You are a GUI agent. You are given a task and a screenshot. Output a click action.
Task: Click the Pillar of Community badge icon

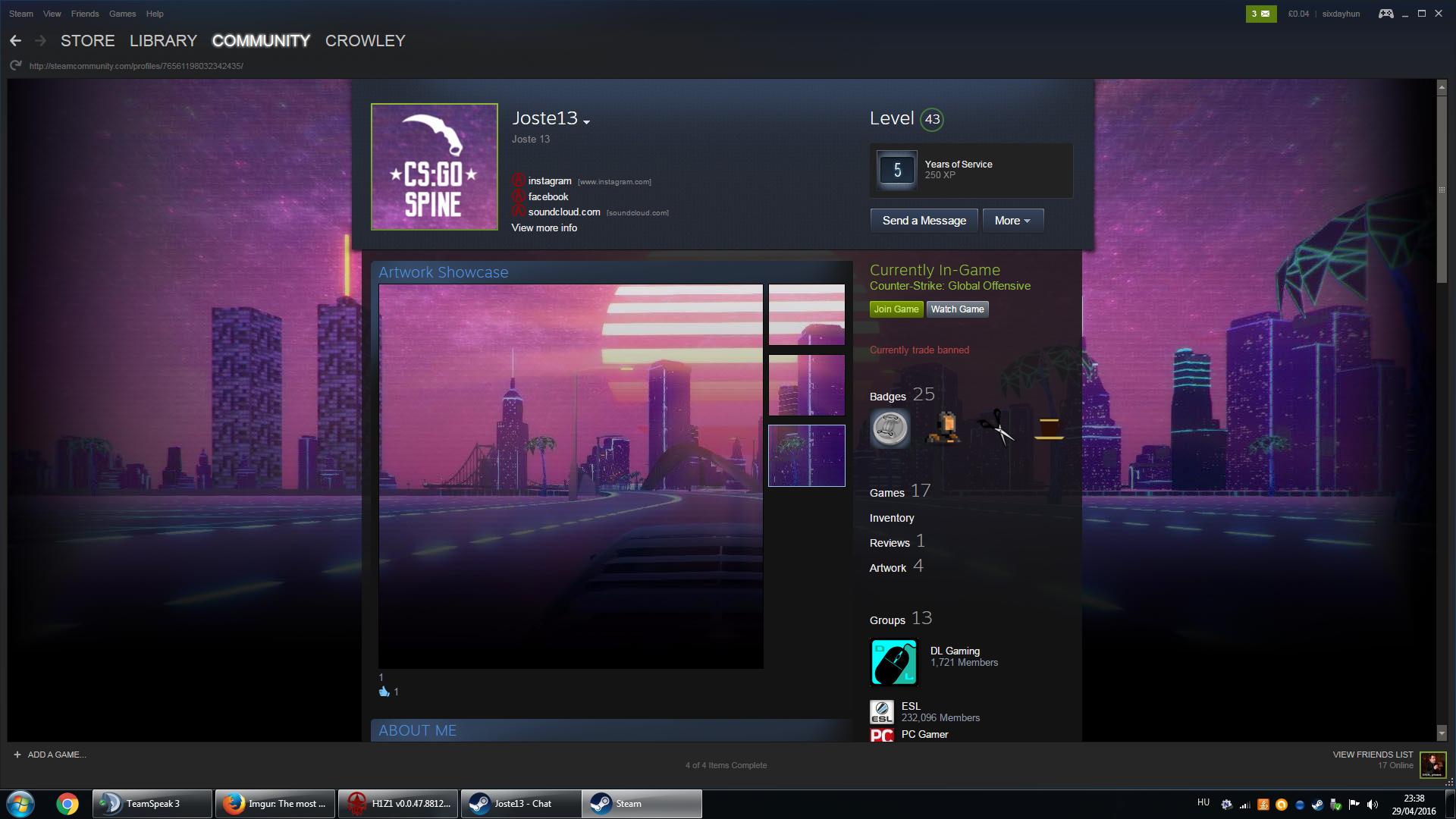click(890, 428)
